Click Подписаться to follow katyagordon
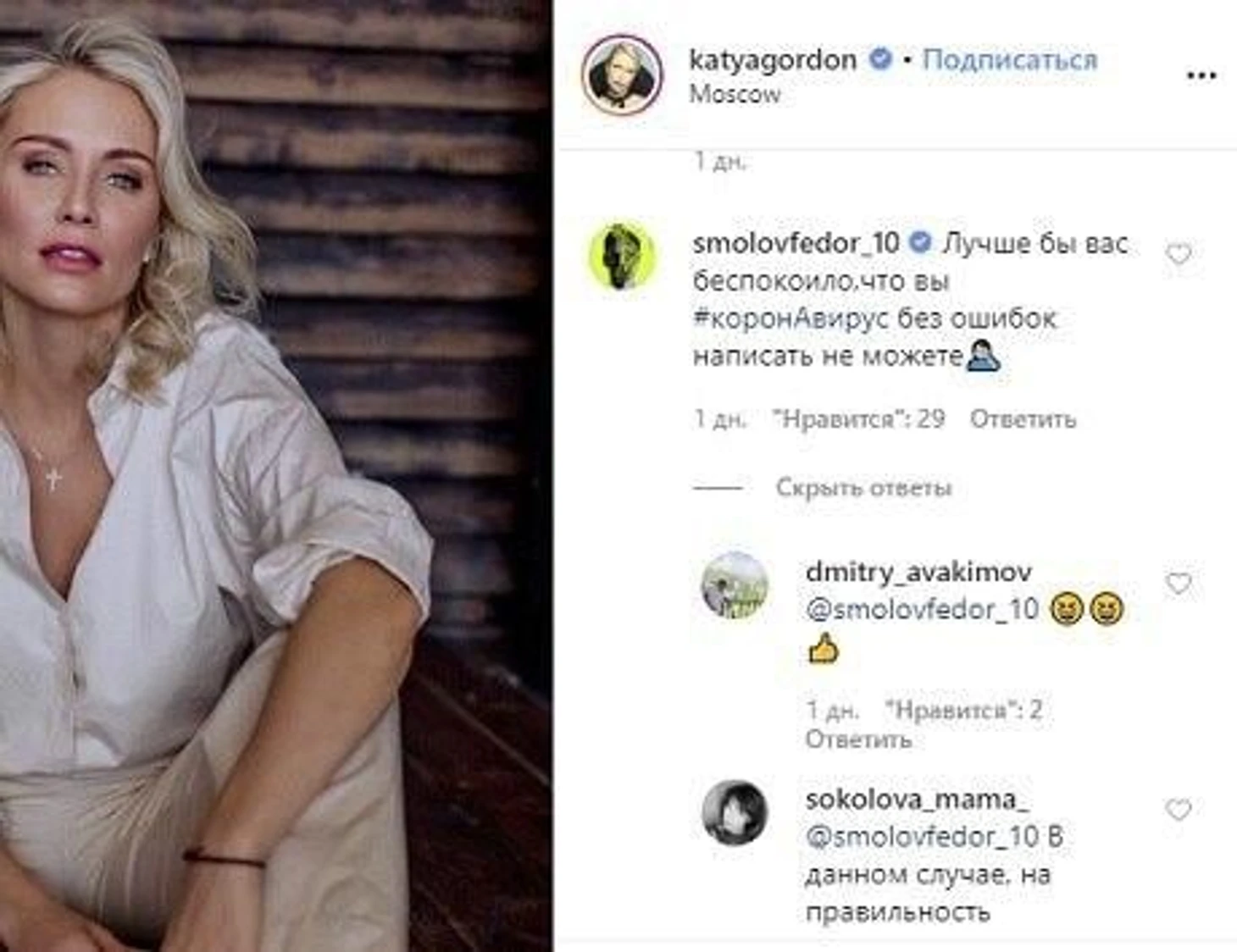Screen dimensions: 1237x952 (x=1009, y=59)
